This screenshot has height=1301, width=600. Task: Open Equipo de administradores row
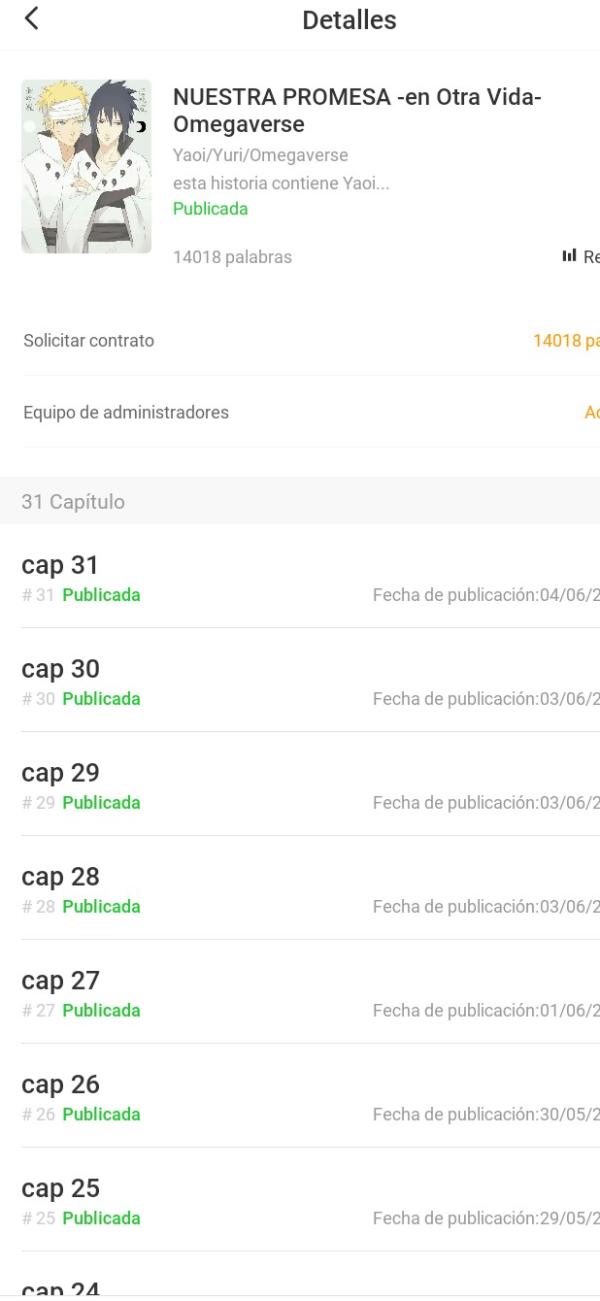pos(300,412)
